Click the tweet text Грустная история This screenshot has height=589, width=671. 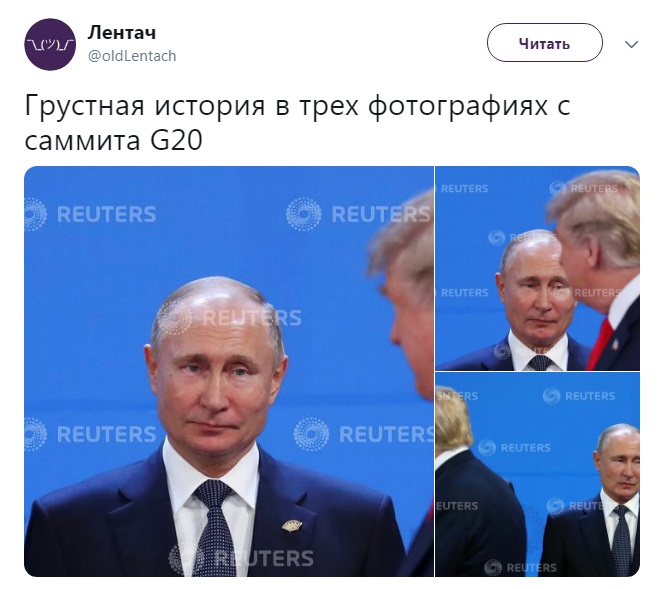click(145, 105)
